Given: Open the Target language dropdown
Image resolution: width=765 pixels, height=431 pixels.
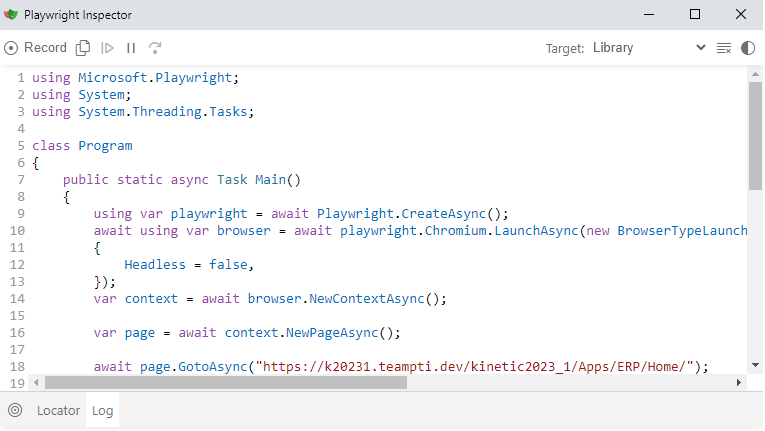Looking at the screenshot, I should (649, 48).
